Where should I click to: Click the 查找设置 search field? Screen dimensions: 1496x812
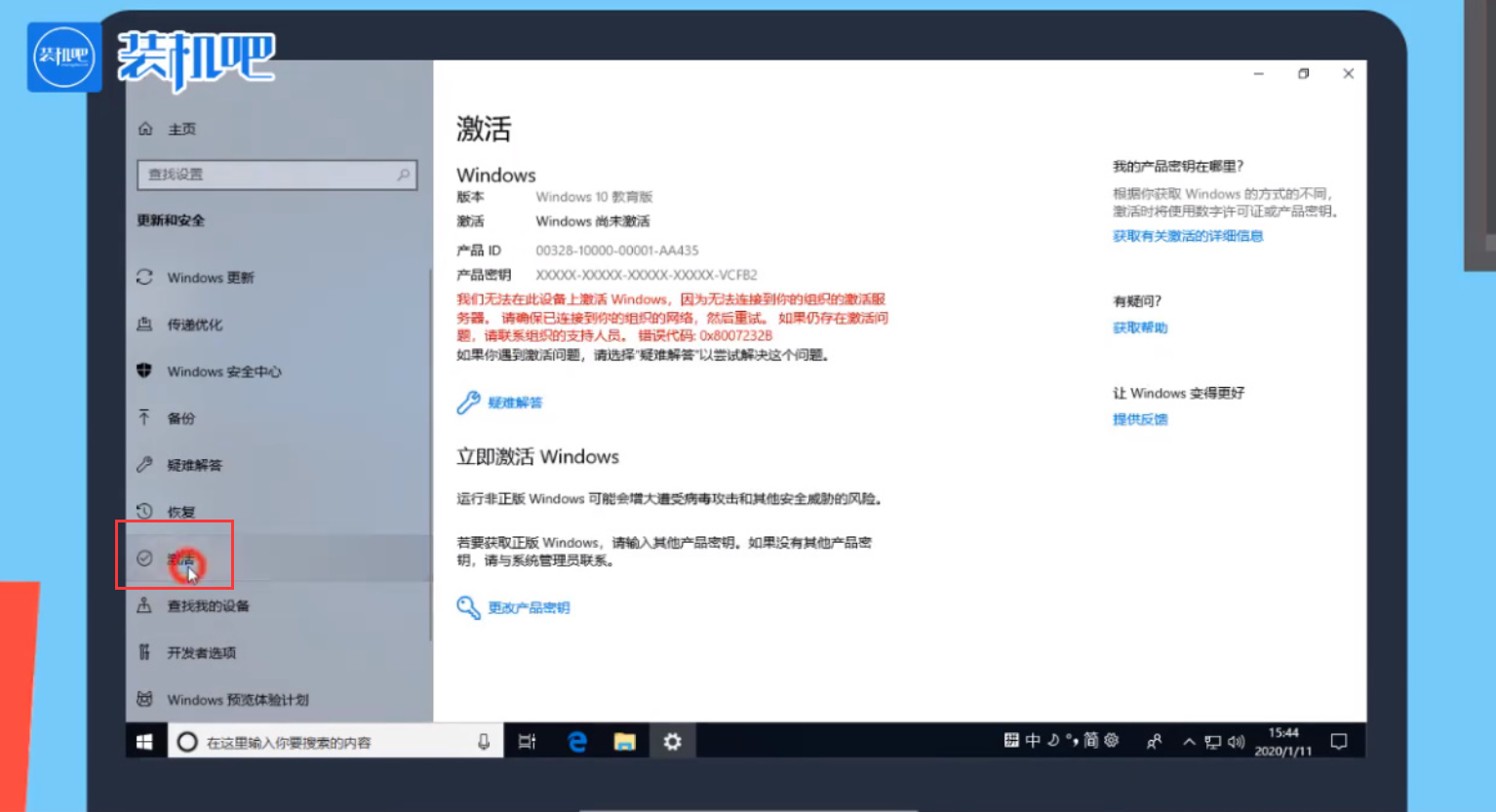278,174
